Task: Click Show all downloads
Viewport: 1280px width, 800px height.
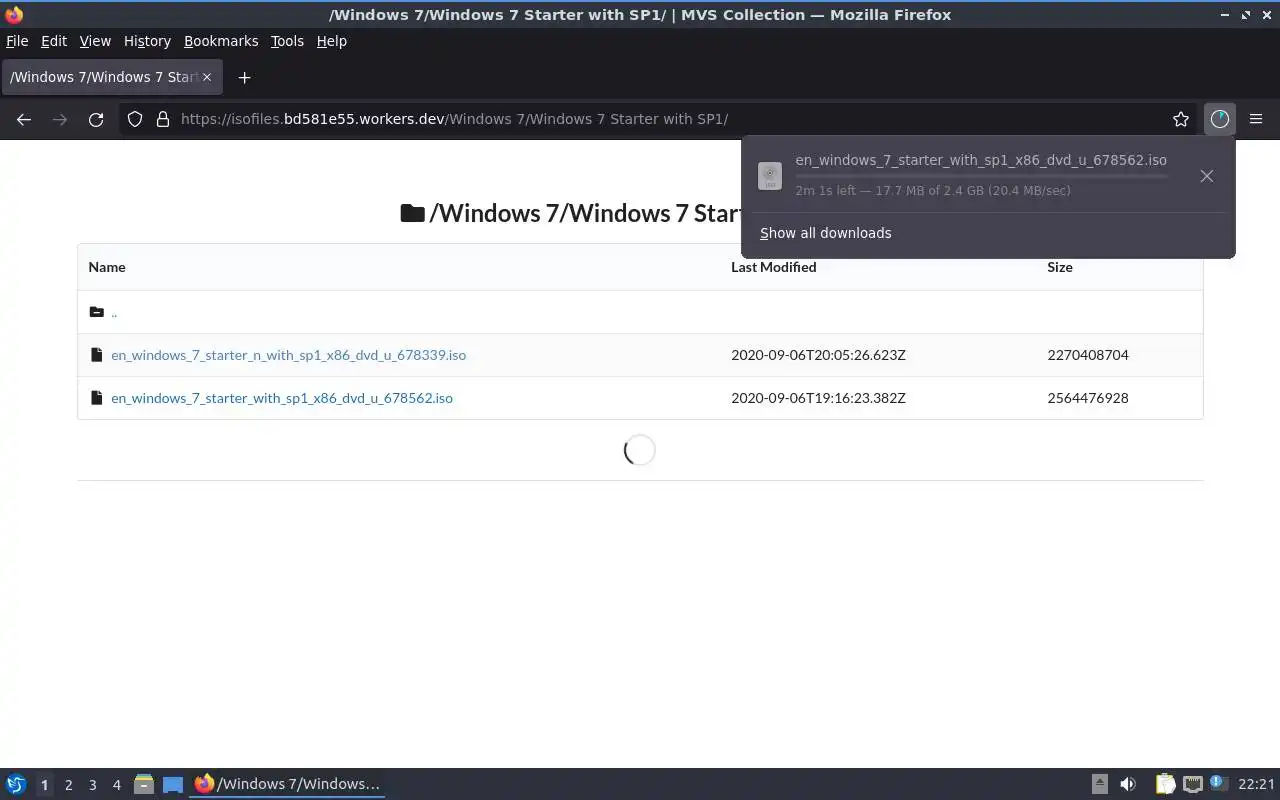Action: (x=825, y=233)
